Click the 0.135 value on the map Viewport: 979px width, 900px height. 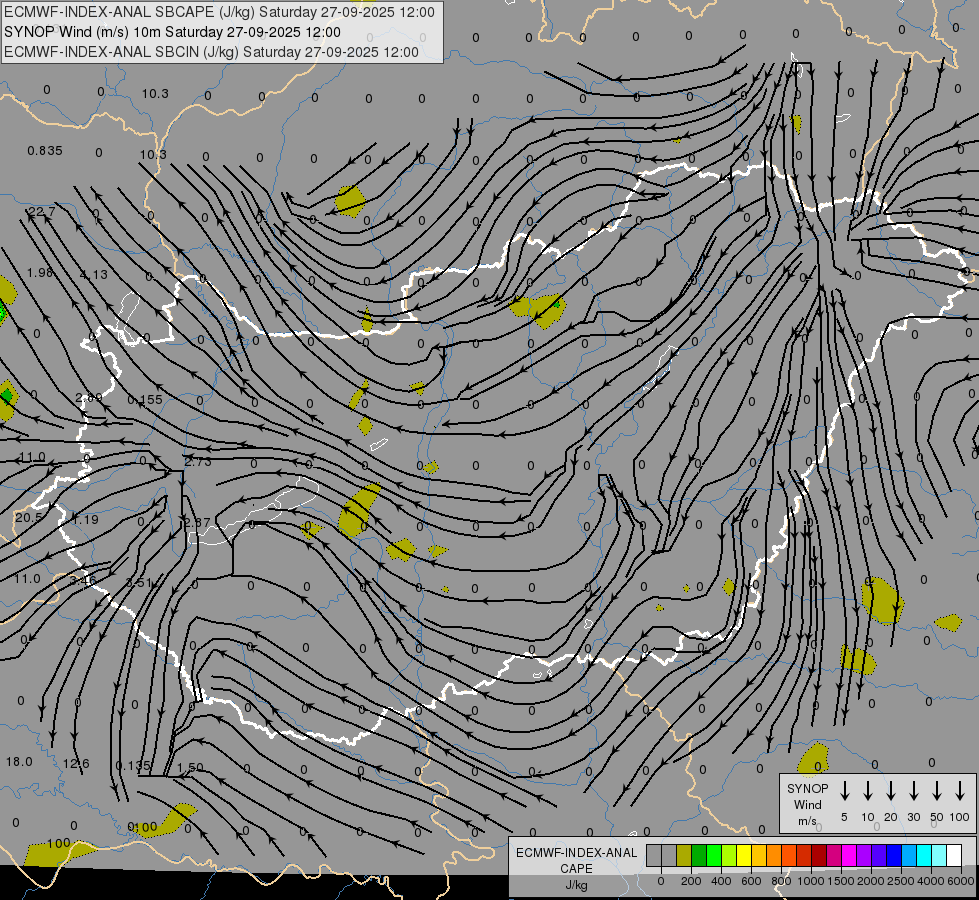click(x=133, y=765)
